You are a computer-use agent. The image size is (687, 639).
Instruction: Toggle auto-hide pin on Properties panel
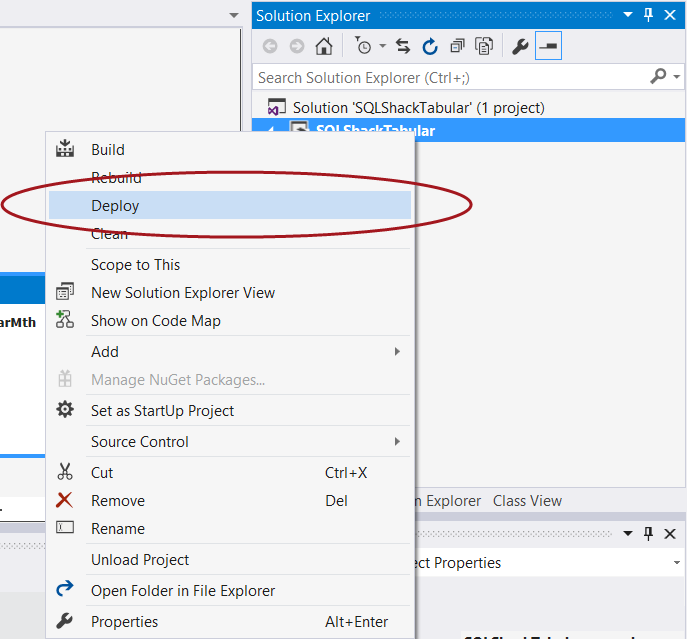(x=648, y=533)
